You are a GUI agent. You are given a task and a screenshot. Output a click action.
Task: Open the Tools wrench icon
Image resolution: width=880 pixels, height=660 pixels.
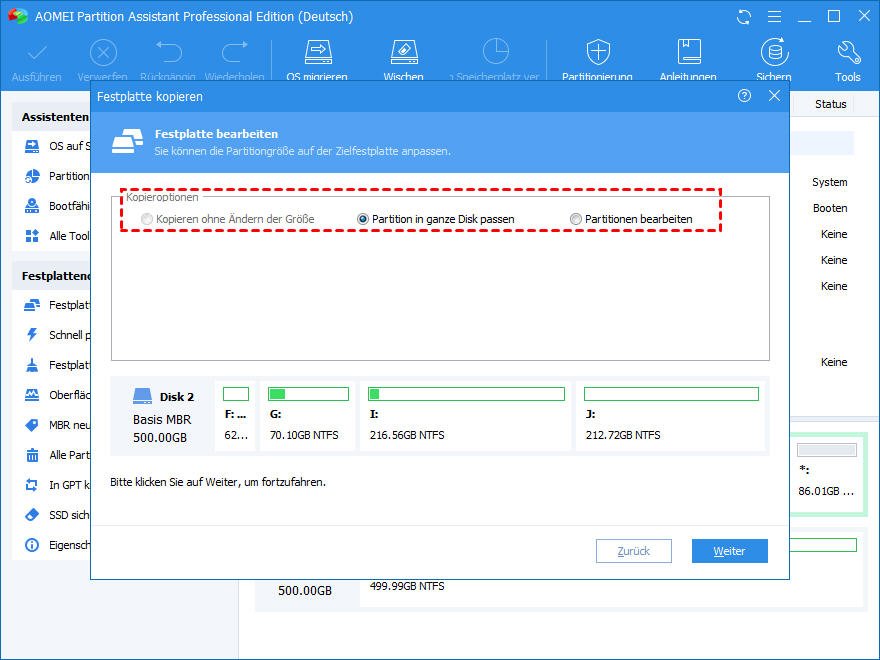coord(848,53)
